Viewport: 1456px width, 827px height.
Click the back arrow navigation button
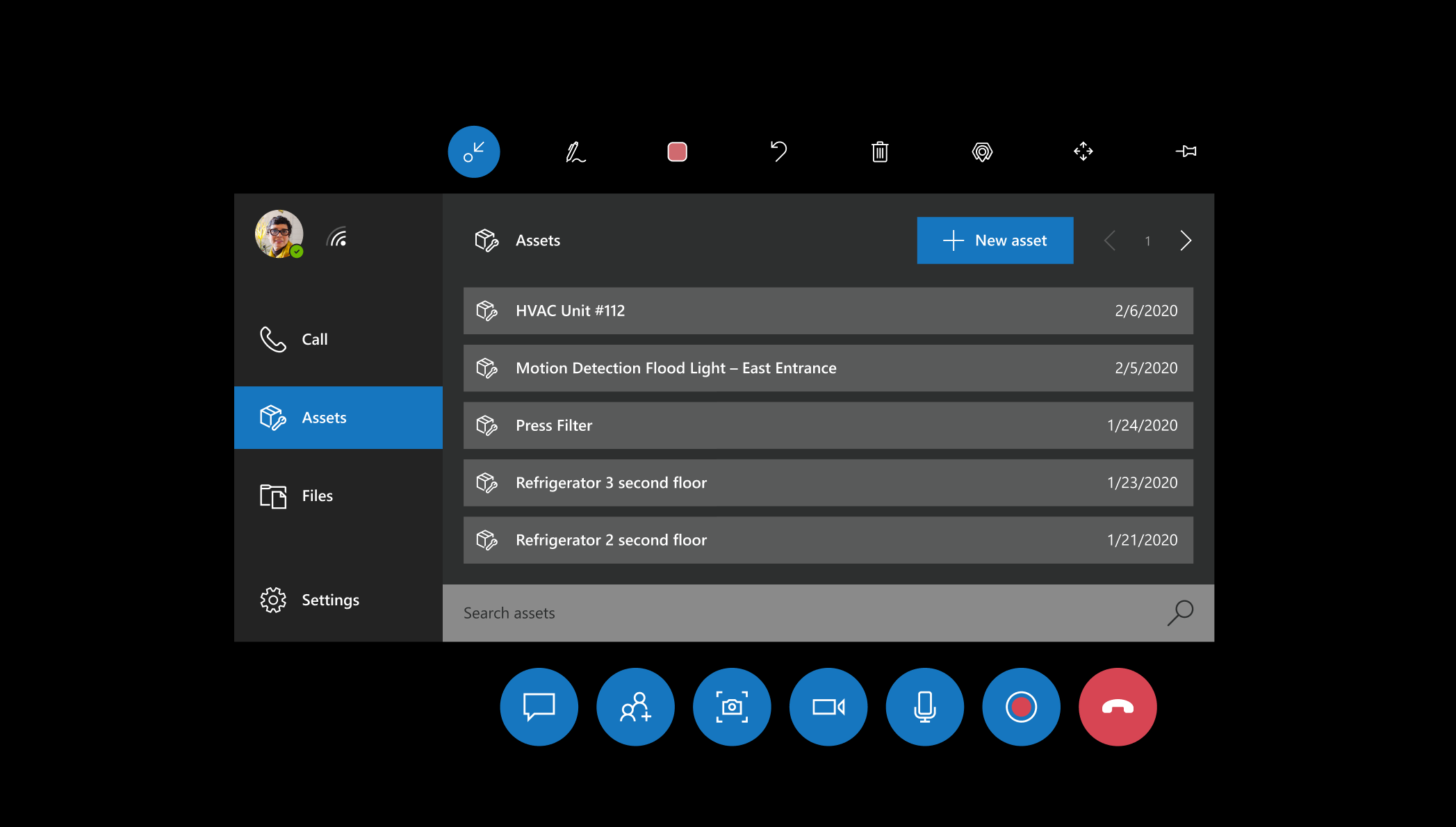tap(1109, 240)
